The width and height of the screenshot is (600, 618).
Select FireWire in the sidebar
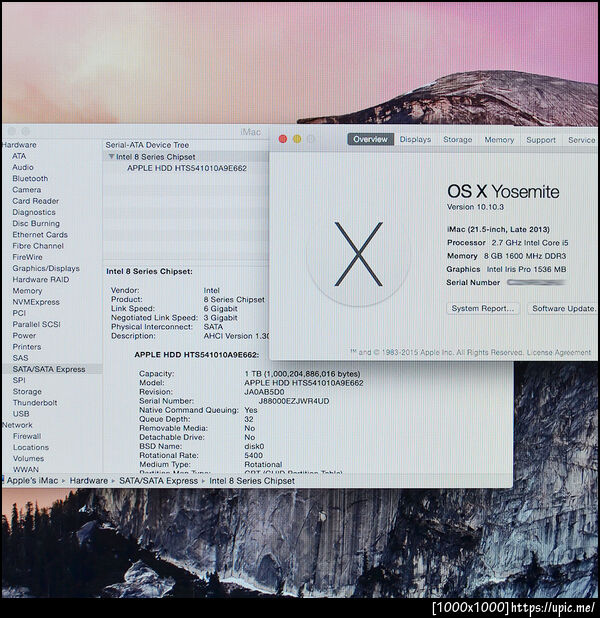pos(27,257)
